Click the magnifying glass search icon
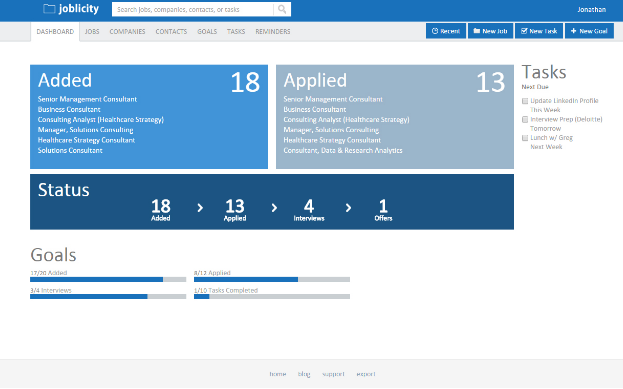The width and height of the screenshot is (623, 389). (x=282, y=9)
